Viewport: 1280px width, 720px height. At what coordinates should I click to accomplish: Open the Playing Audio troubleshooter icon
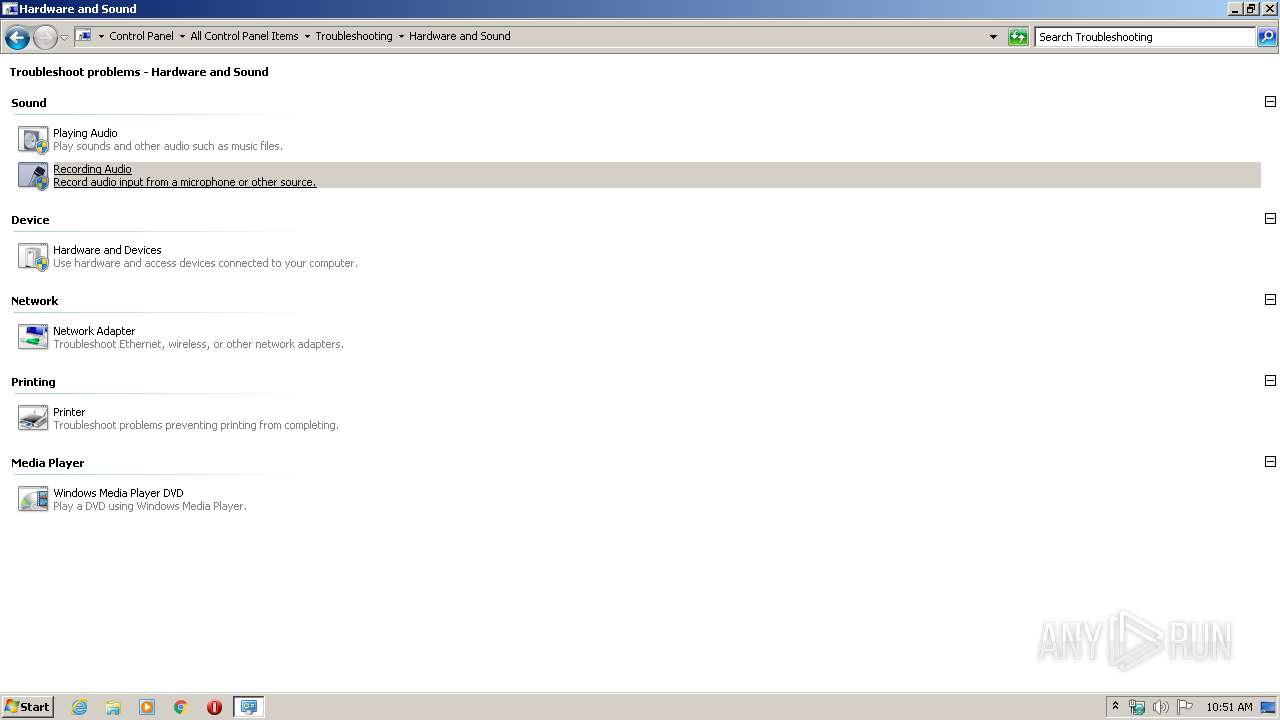click(x=33, y=139)
